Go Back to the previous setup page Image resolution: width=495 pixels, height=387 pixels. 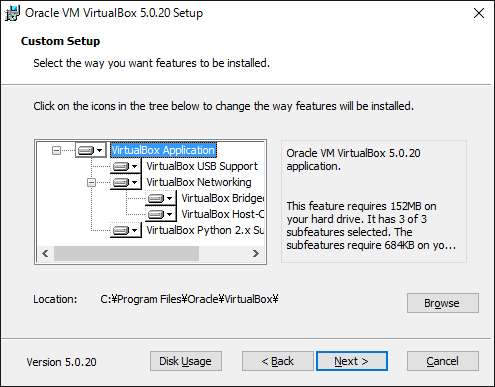click(x=278, y=361)
